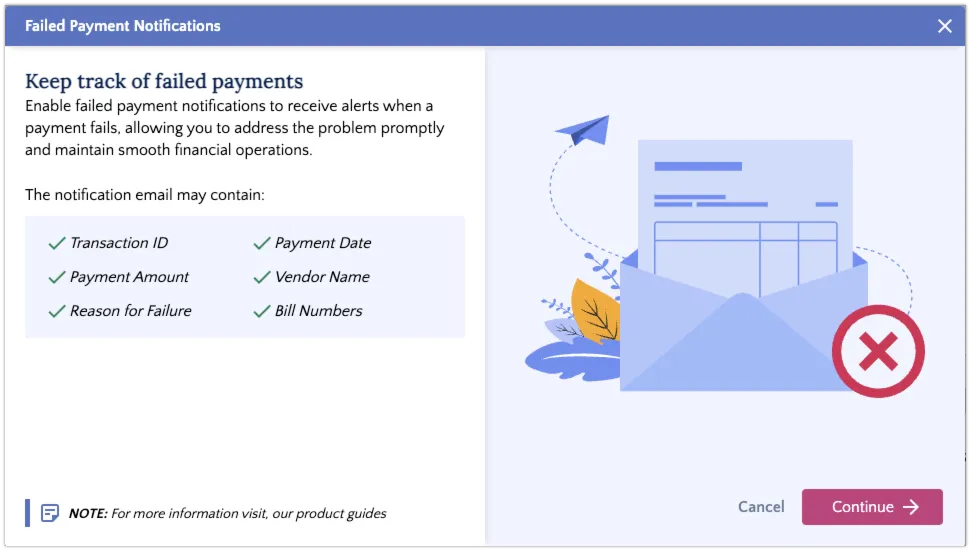This screenshot has width=971, height=551.
Task: Click the arrow icon inside Continue button
Action: [911, 507]
